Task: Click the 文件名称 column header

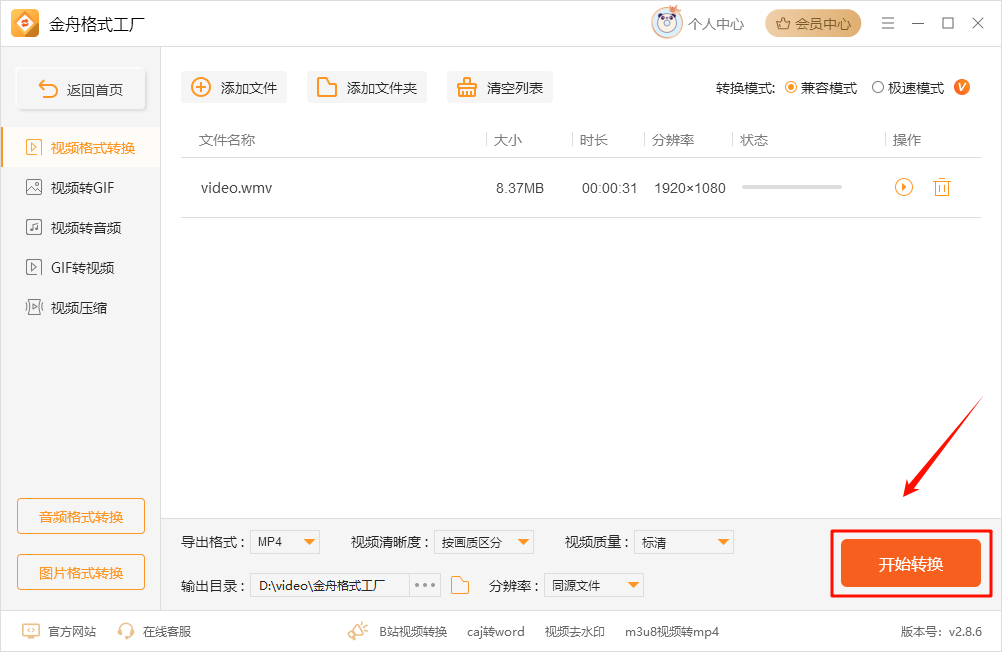Action: (227, 140)
